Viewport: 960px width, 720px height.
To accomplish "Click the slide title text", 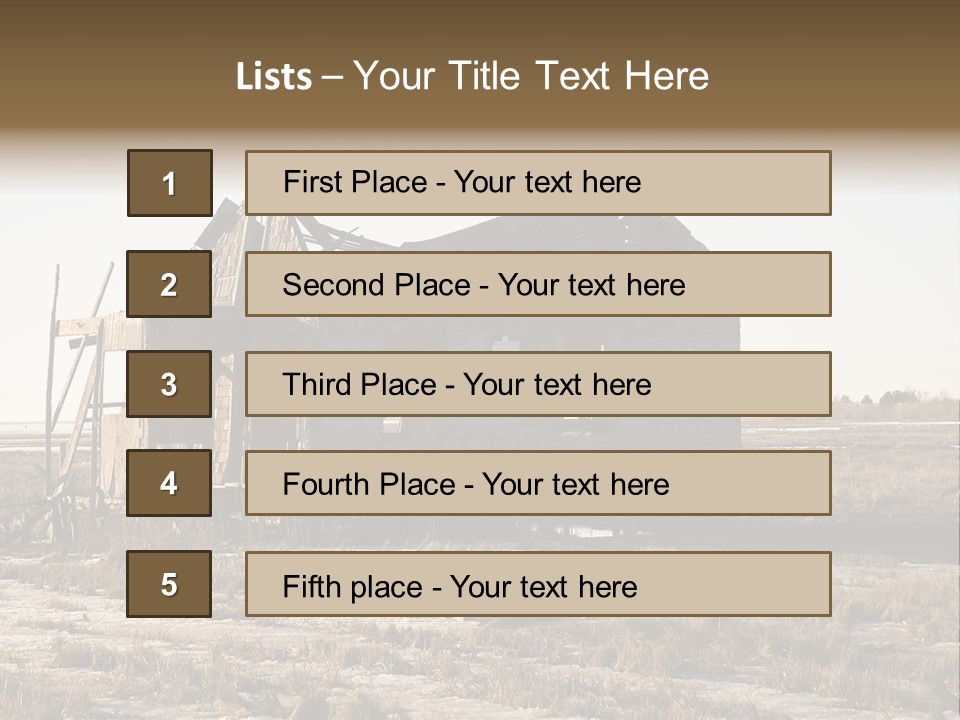I will point(472,76).
